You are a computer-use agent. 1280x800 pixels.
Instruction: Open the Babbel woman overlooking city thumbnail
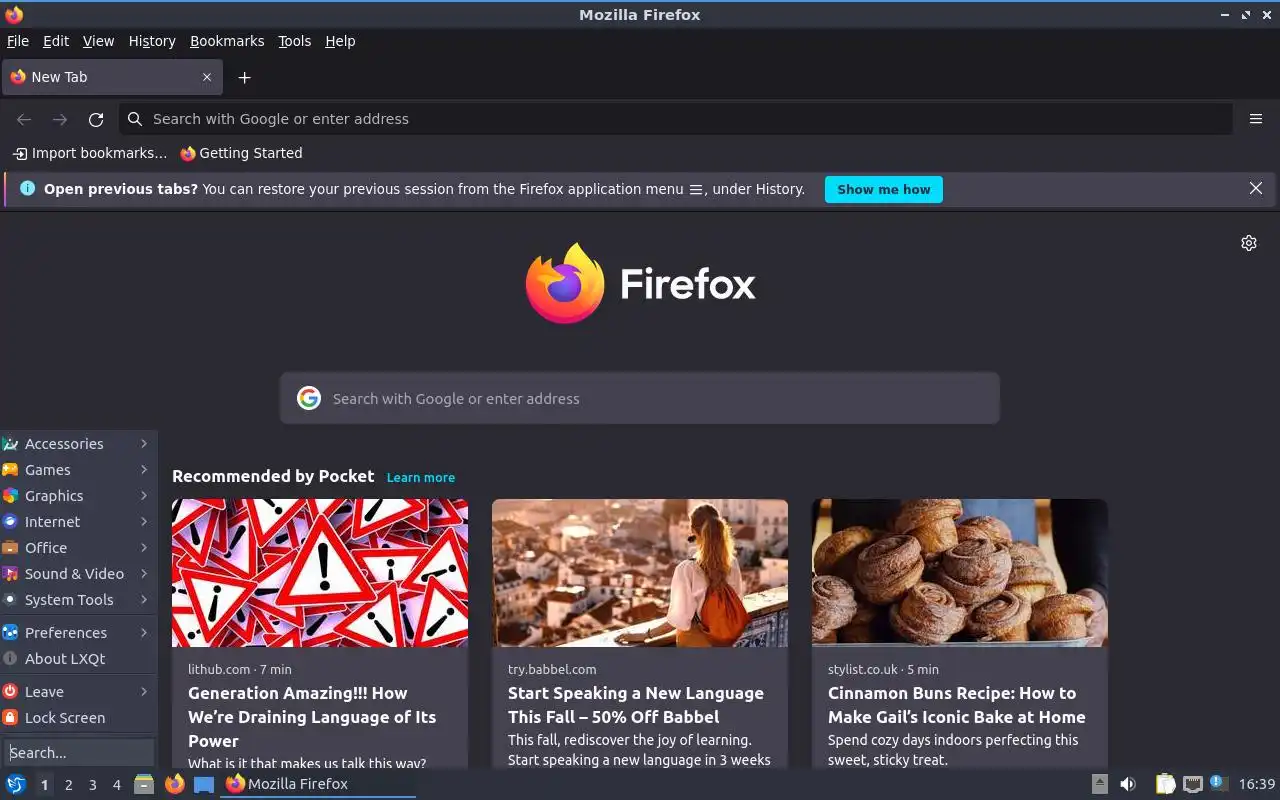(x=640, y=573)
